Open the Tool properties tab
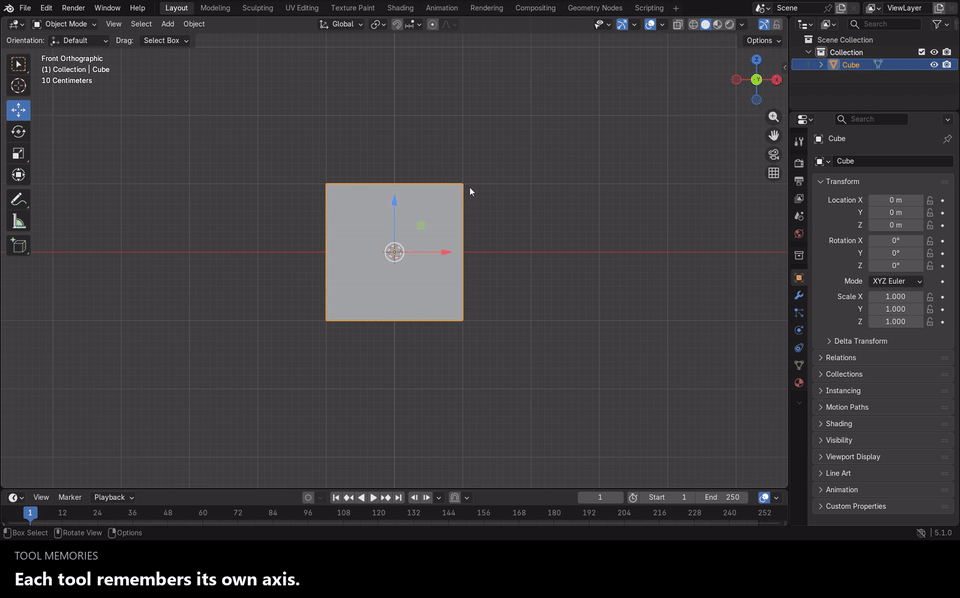The height and width of the screenshot is (598, 960). pyautogui.click(x=799, y=141)
